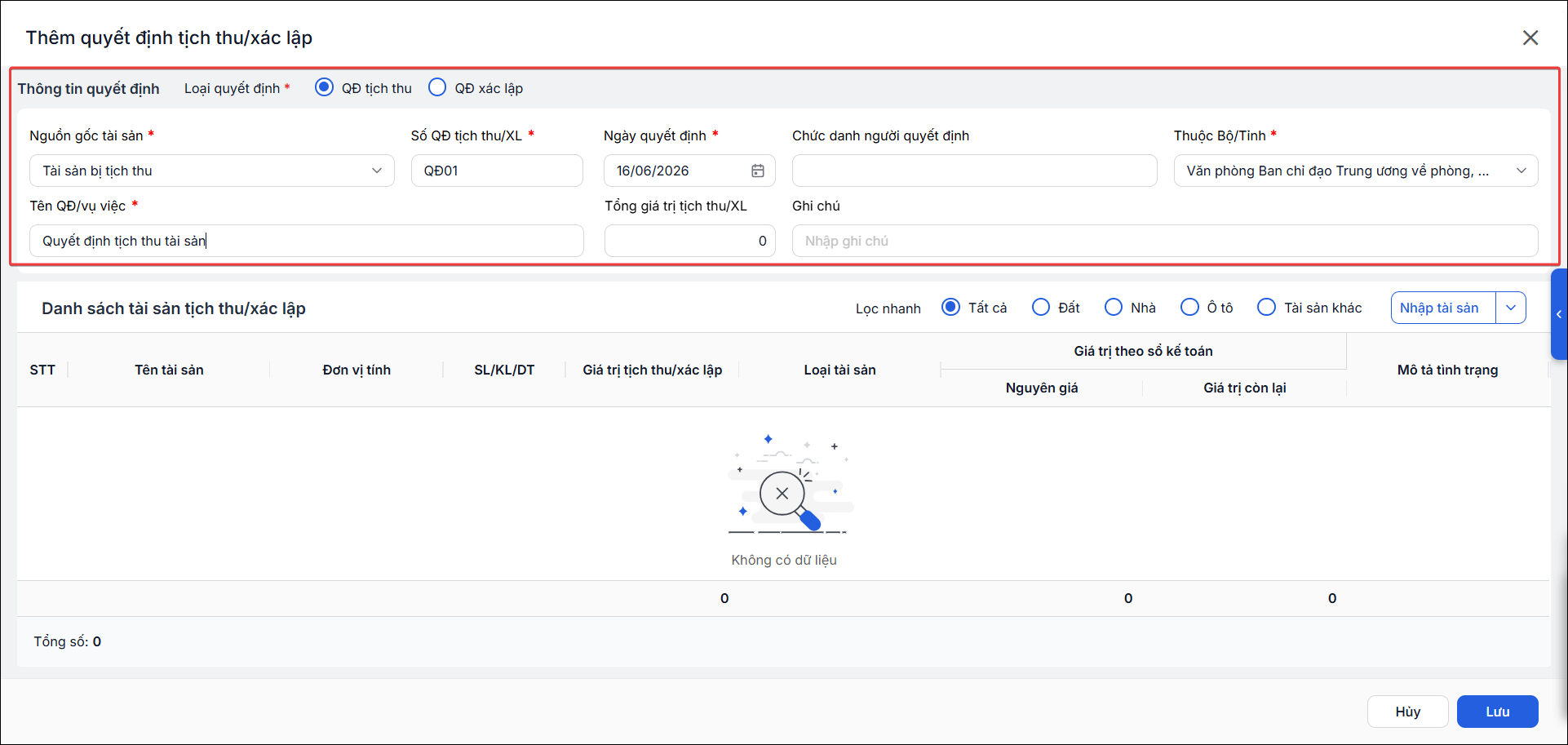Screen dimensions: 1568x745
Task: Select QĐ tịch thu decision type
Action: point(324,87)
